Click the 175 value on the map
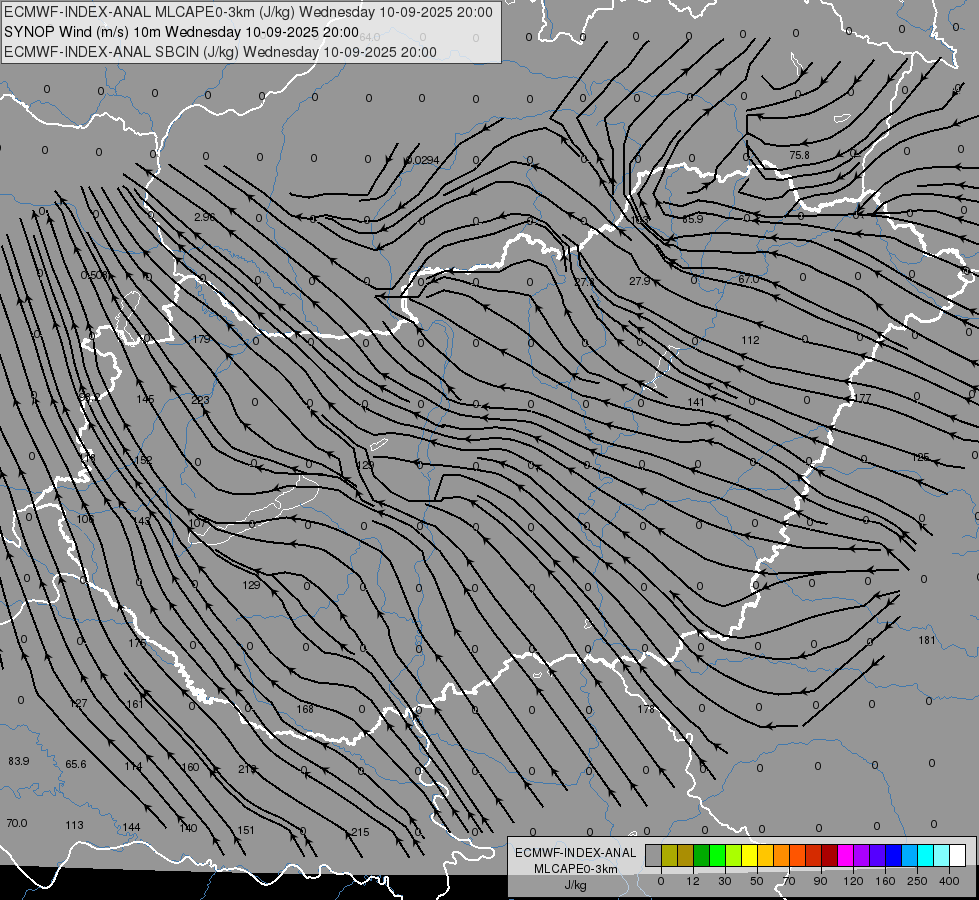 137,643
